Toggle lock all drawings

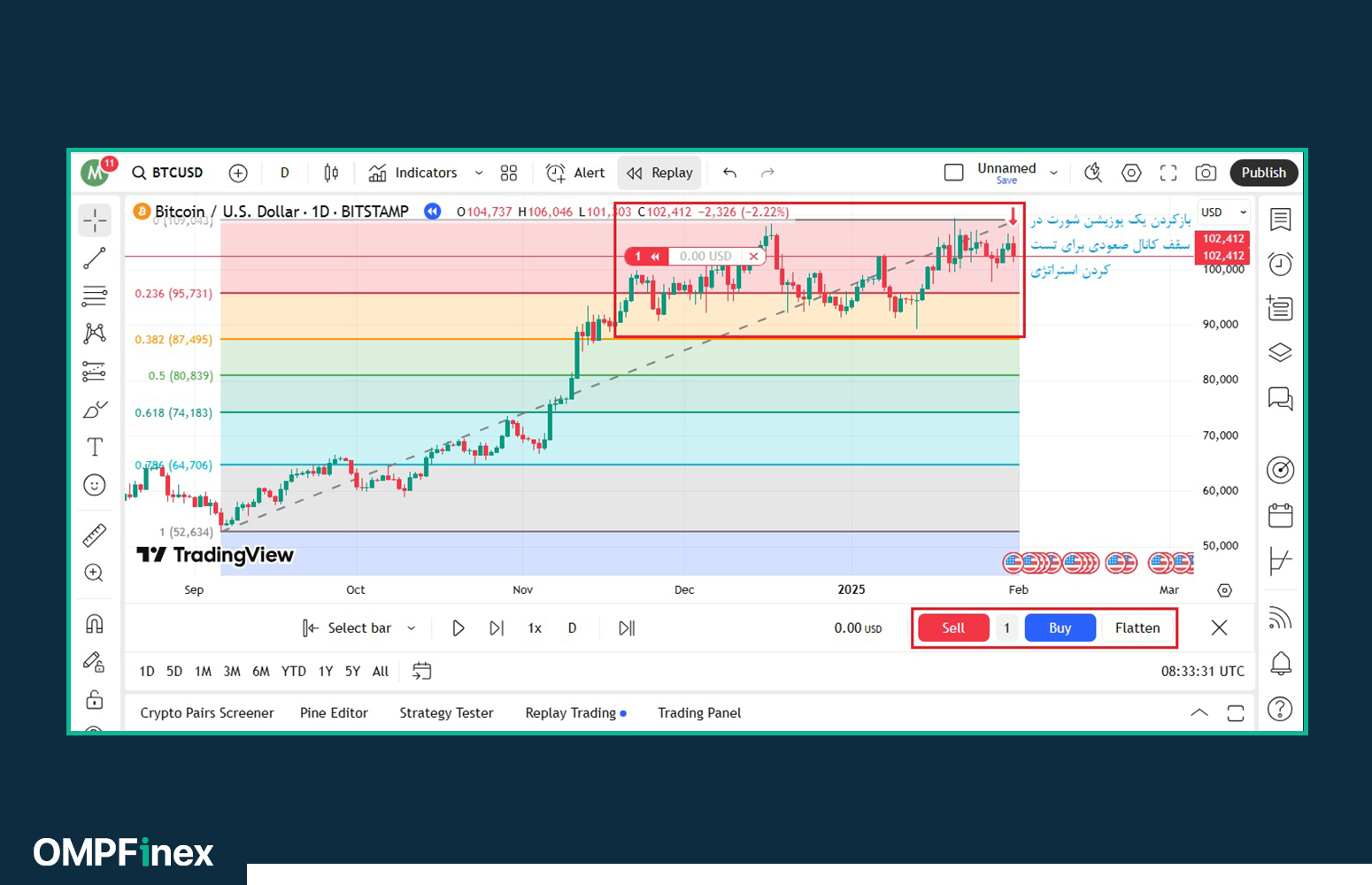pos(95,700)
